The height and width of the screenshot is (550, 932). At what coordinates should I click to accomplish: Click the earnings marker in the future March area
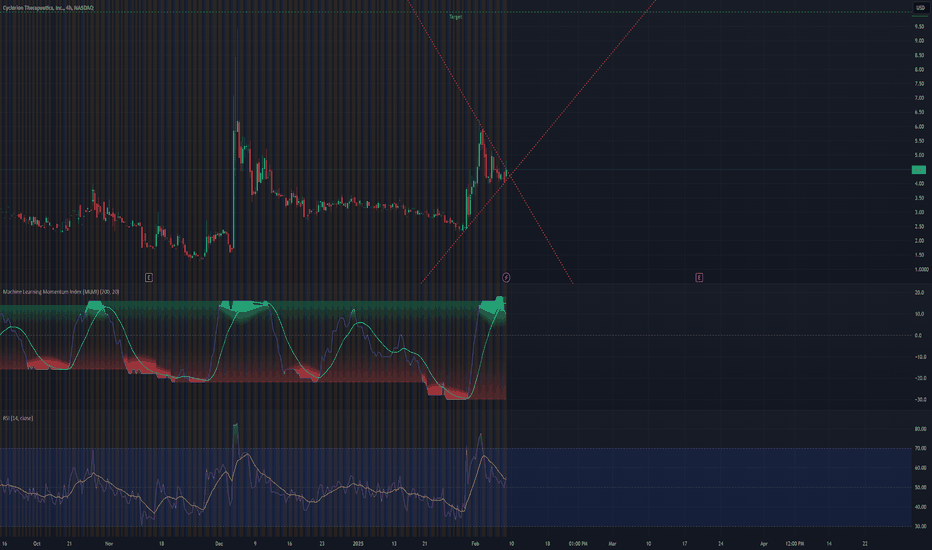(x=699, y=278)
